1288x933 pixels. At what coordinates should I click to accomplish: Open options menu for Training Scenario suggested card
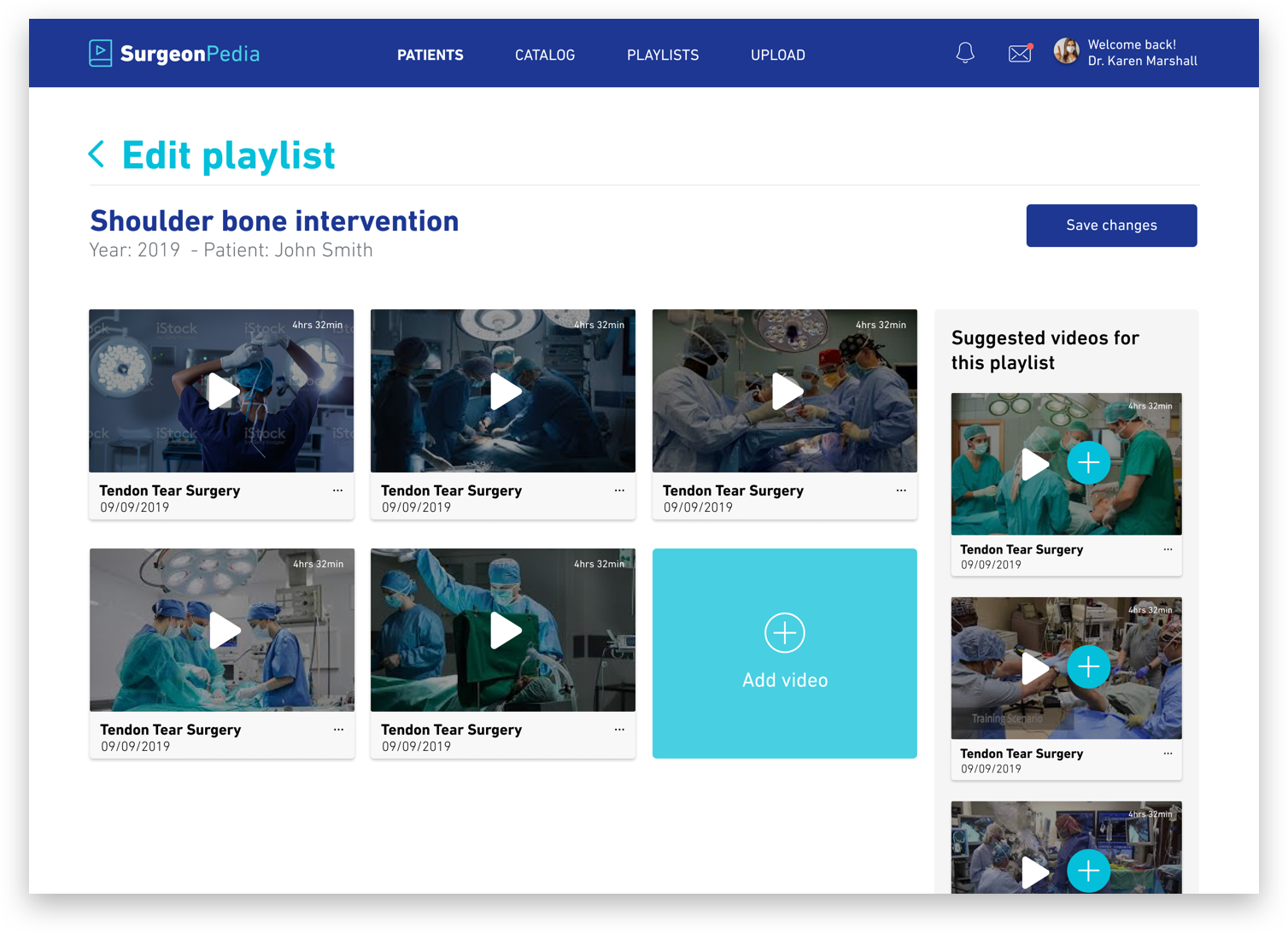pyautogui.click(x=1168, y=754)
